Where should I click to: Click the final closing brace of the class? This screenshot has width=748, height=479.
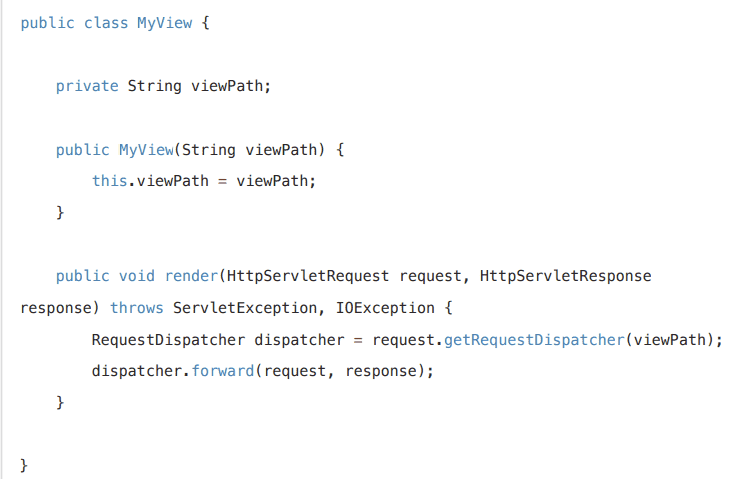click(x=24, y=465)
